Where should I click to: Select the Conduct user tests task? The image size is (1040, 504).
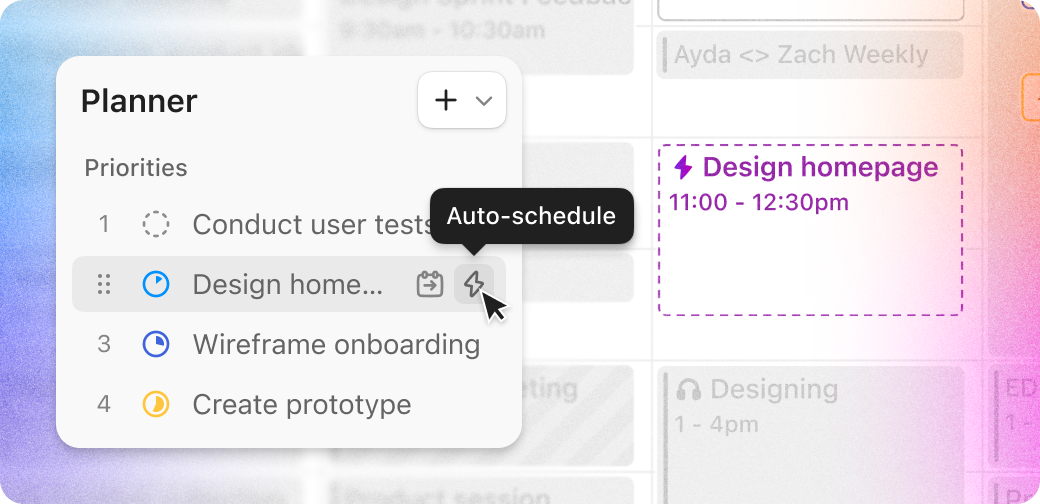coord(310,225)
